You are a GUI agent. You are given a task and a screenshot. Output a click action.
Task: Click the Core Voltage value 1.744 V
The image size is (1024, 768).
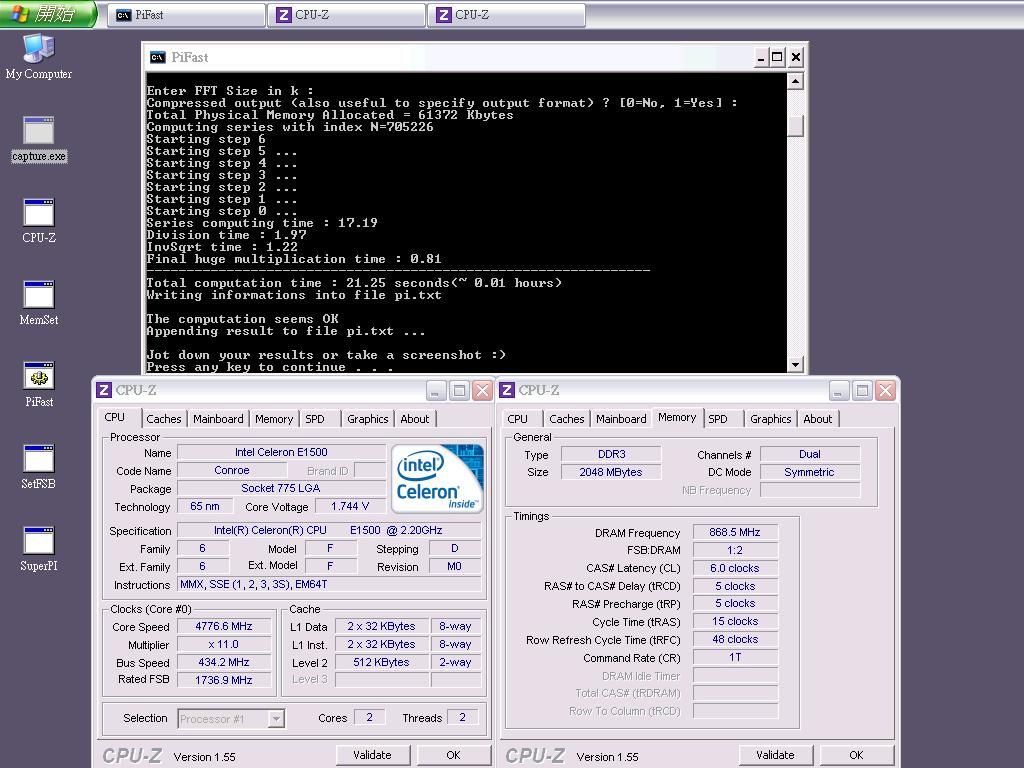[x=350, y=506]
